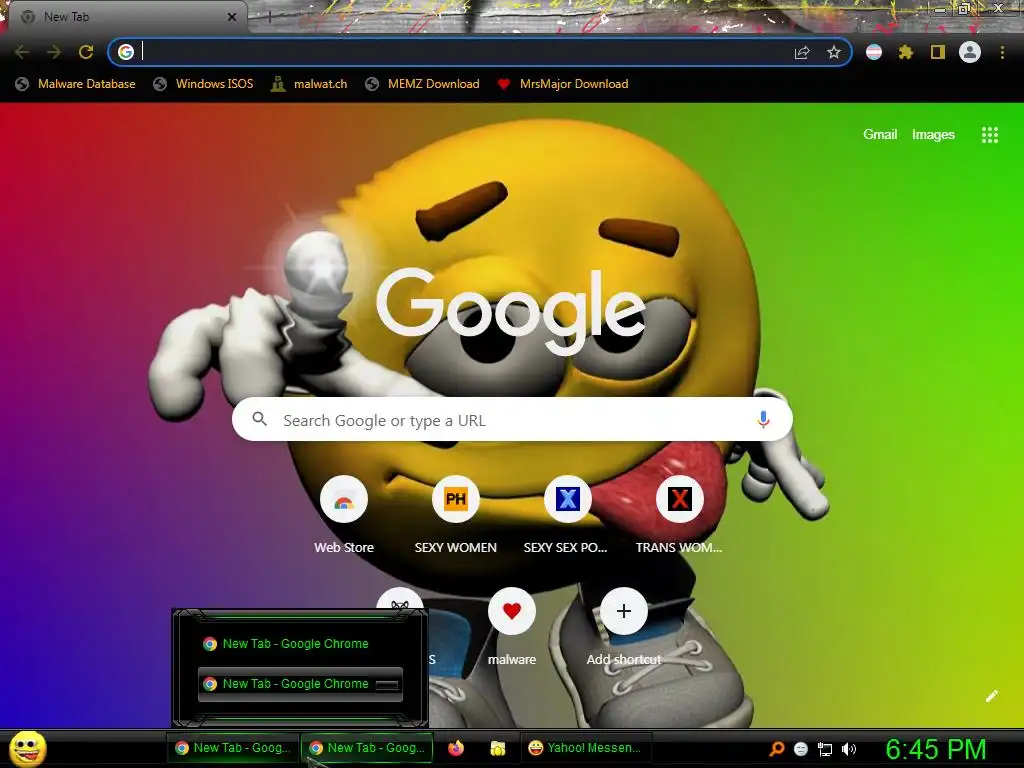
Task: Start voice search with the microphone
Action: pos(763,419)
